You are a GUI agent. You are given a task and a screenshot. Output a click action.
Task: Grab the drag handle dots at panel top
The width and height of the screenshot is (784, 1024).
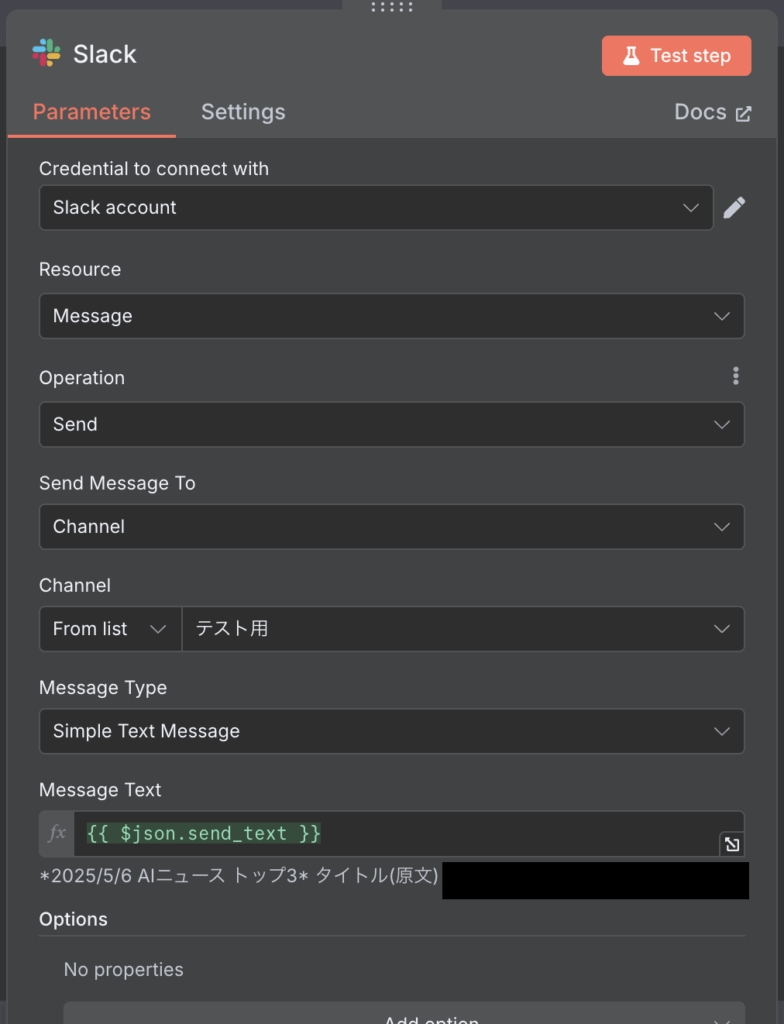(x=392, y=7)
